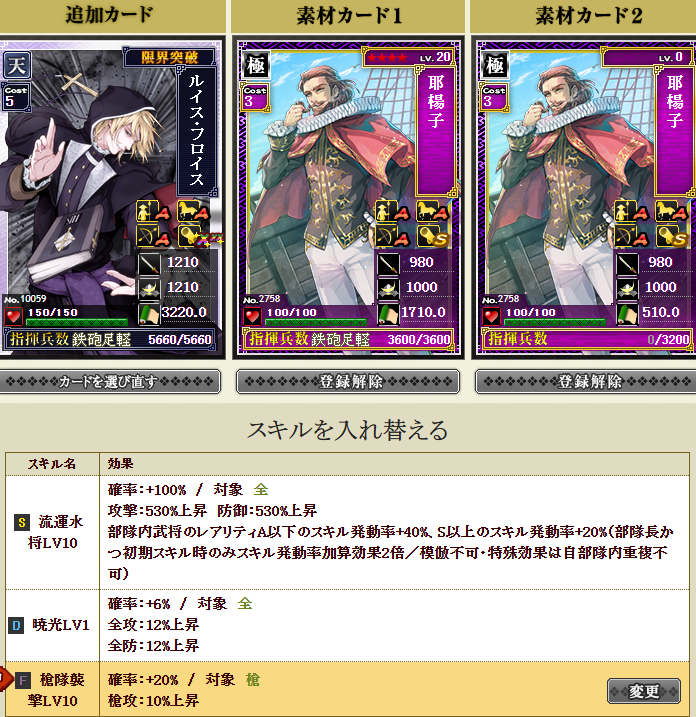Image resolution: width=696 pixels, height=717 pixels.
Task: Click the sword attack icon on 素材カード2
Action: (627, 264)
